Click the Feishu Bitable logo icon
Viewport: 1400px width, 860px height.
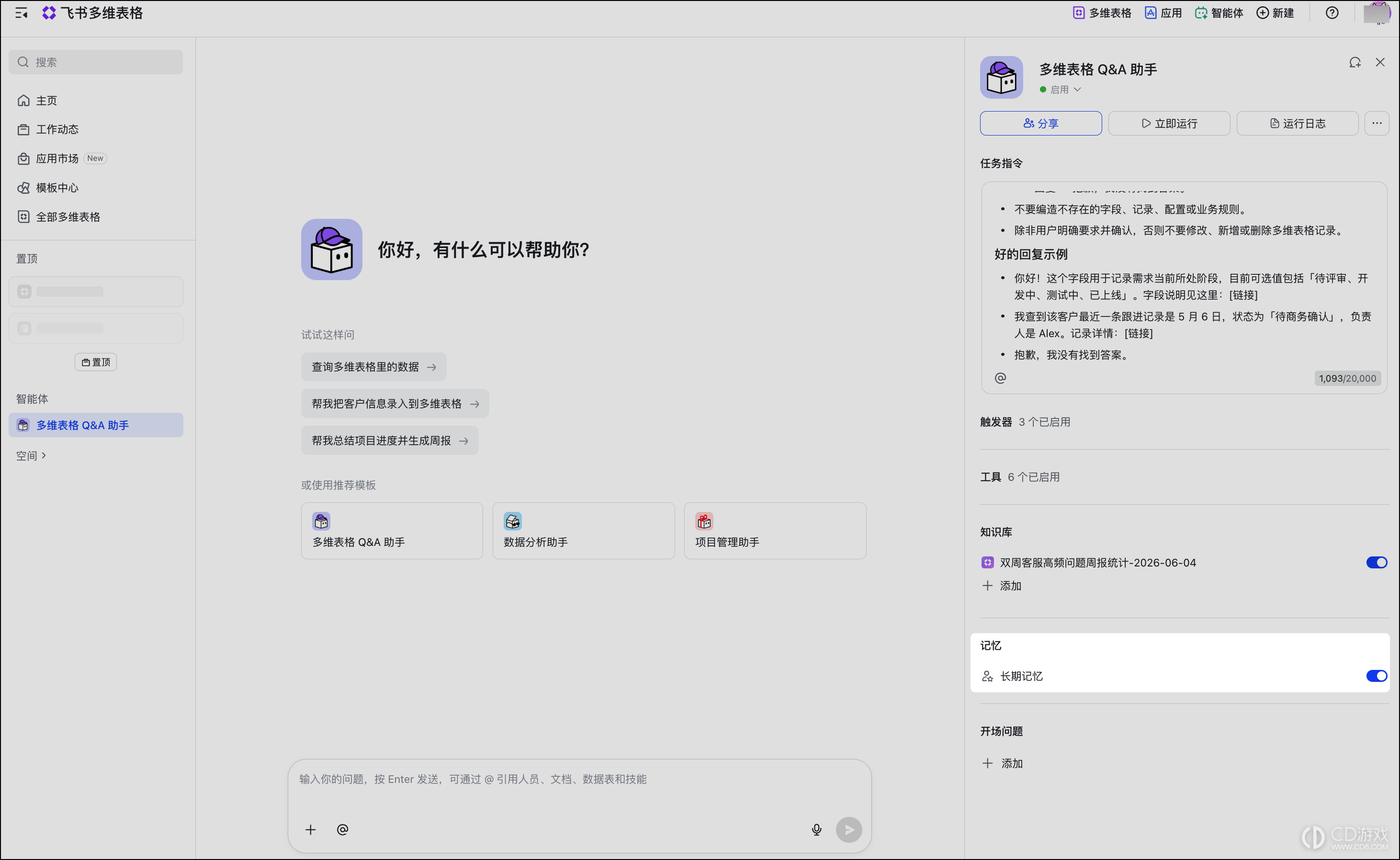pyautogui.click(x=49, y=12)
